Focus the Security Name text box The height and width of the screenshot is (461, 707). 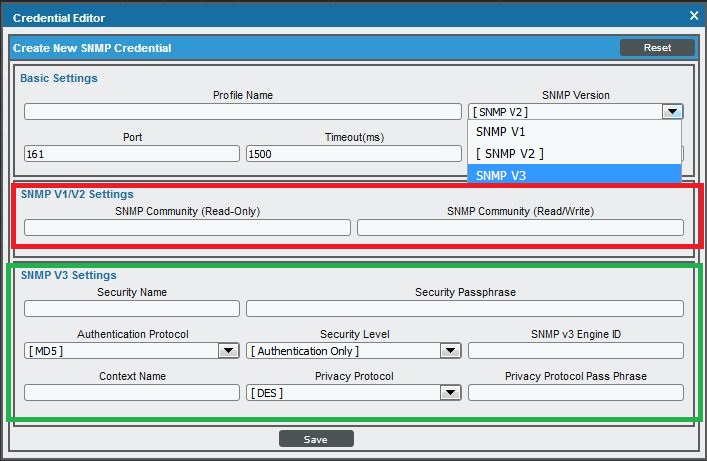pos(132,309)
